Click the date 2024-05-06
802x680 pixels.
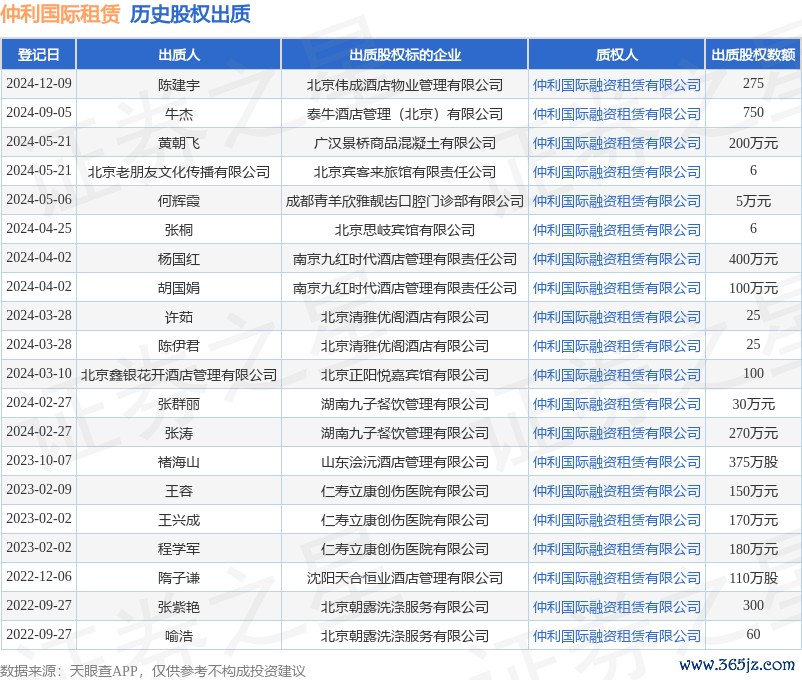click(39, 199)
